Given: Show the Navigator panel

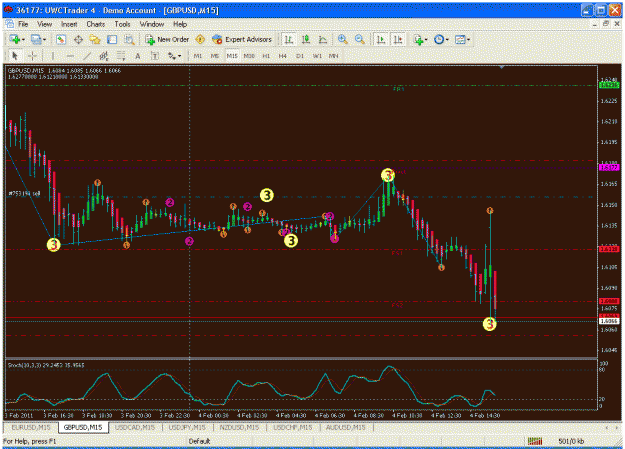Looking at the screenshot, I should point(95,39).
